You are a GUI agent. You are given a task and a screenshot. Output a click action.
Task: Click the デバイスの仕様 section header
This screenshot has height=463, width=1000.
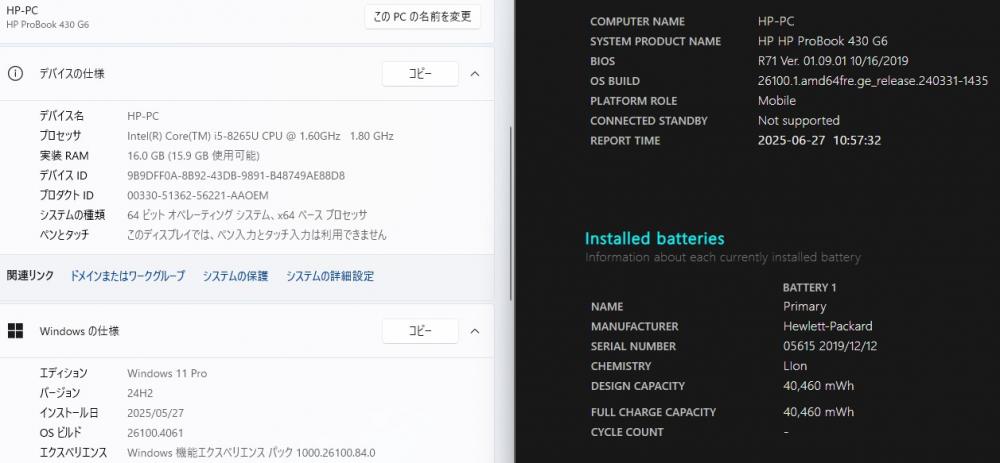pyautogui.click(x=247, y=74)
